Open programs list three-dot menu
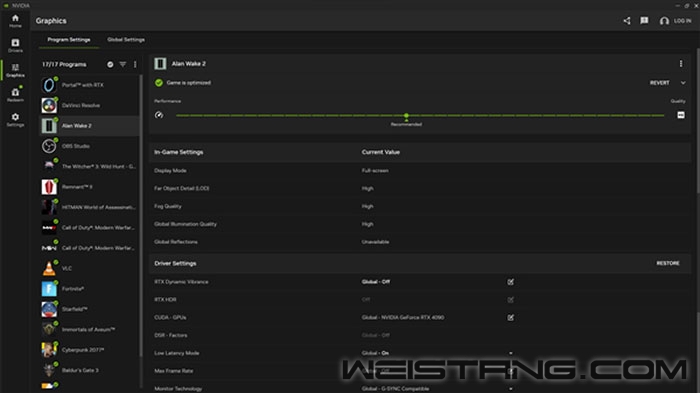 pyautogui.click(x=135, y=64)
